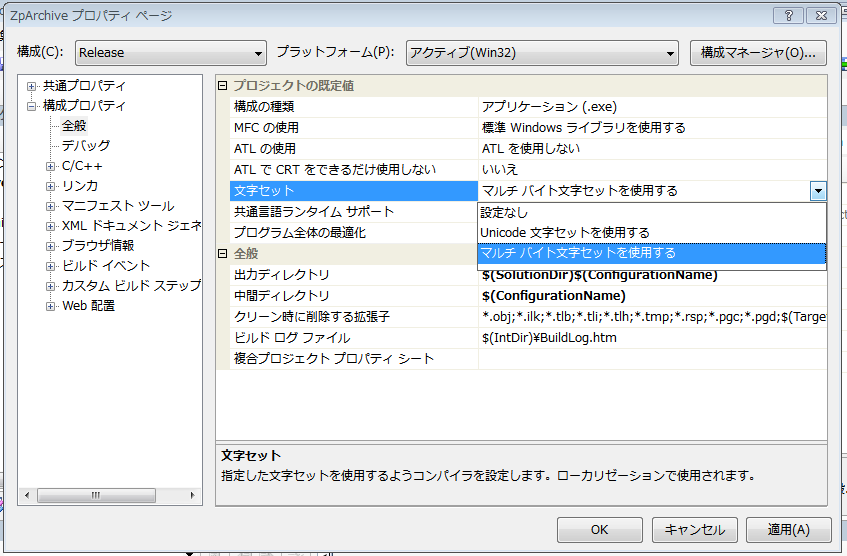847x556 pixels.
Task: Click the tree panel scroll left arrow
Action: [27, 495]
